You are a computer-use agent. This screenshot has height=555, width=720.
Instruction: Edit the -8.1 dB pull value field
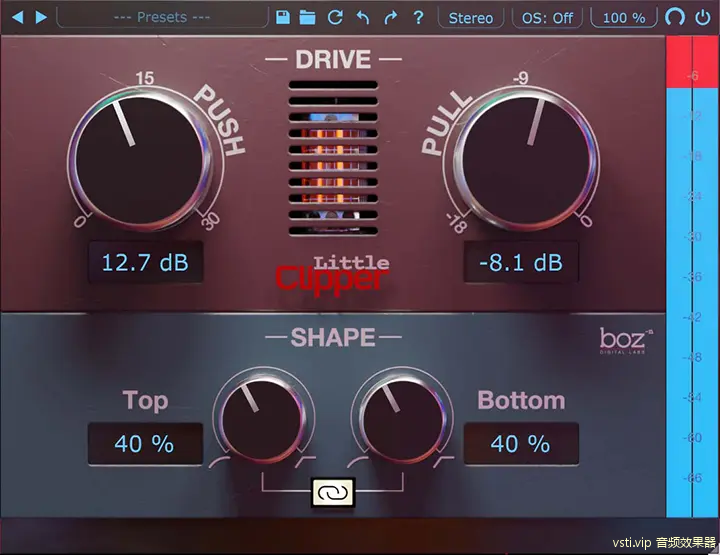coord(521,262)
